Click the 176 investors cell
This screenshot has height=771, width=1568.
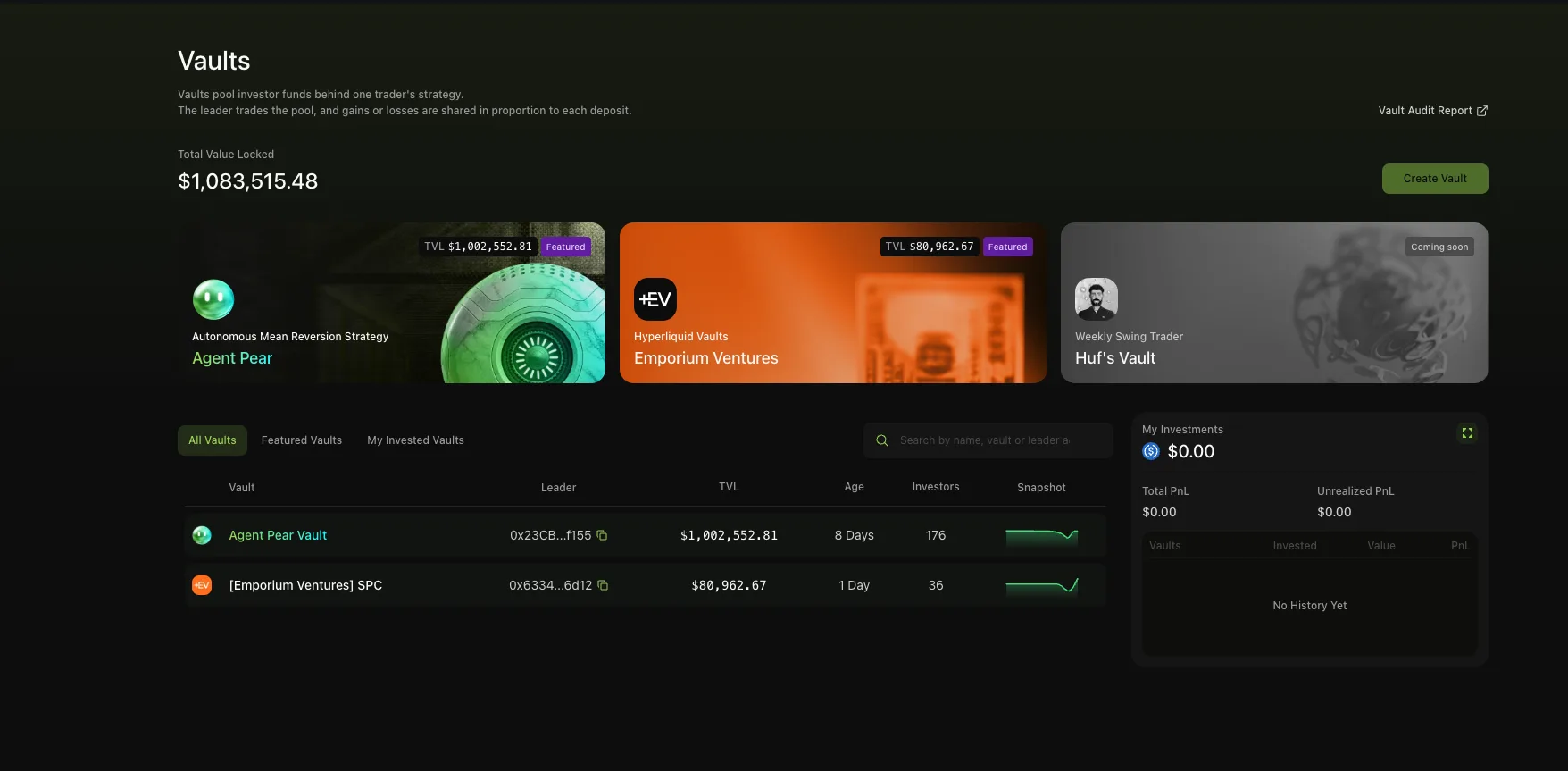tap(936, 535)
